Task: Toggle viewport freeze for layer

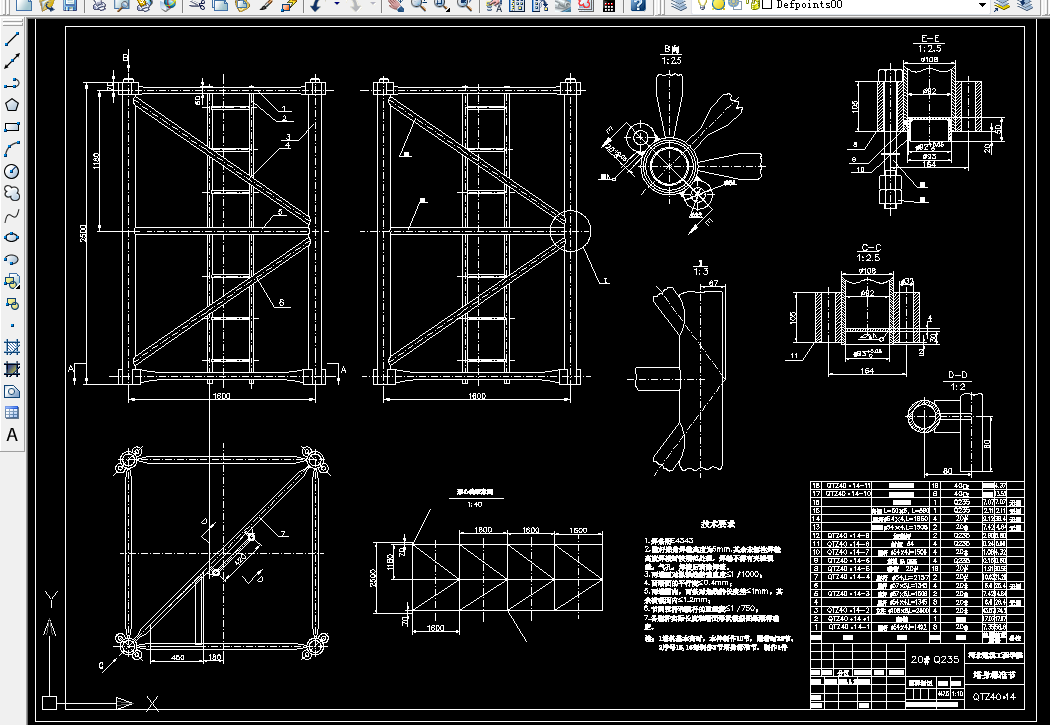Action: pyautogui.click(x=735, y=5)
